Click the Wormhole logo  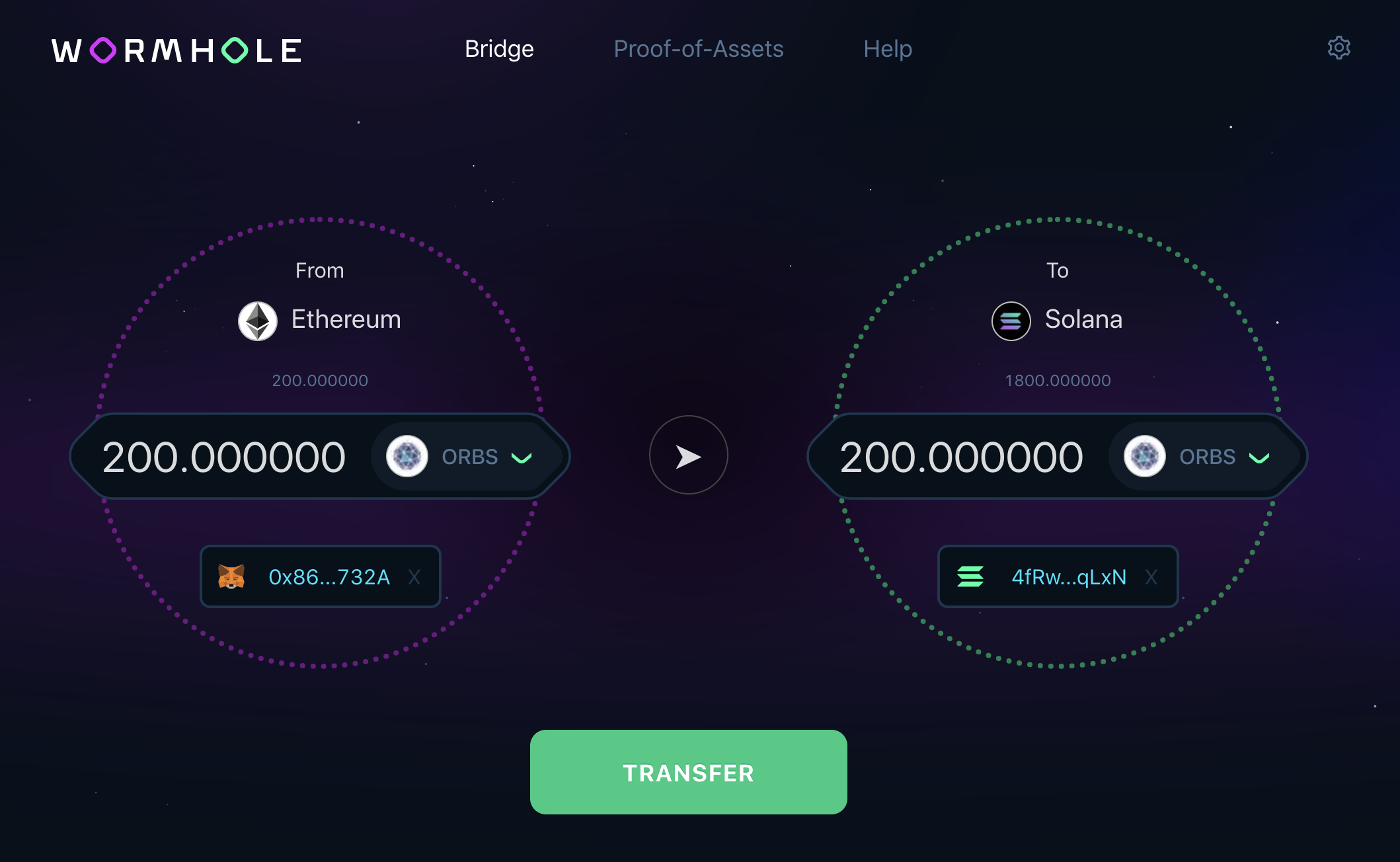177,51
